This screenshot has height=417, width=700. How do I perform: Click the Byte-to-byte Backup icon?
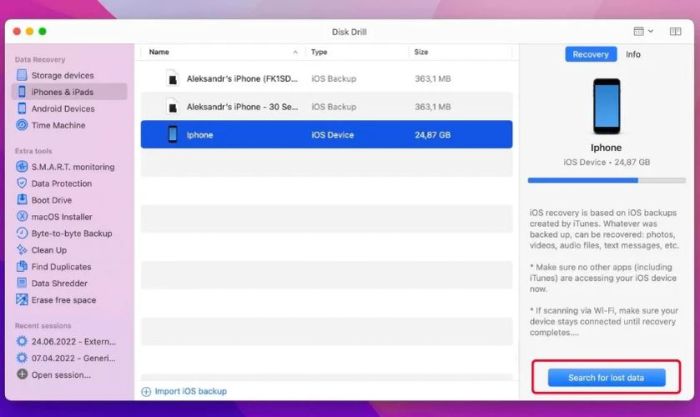[22, 233]
